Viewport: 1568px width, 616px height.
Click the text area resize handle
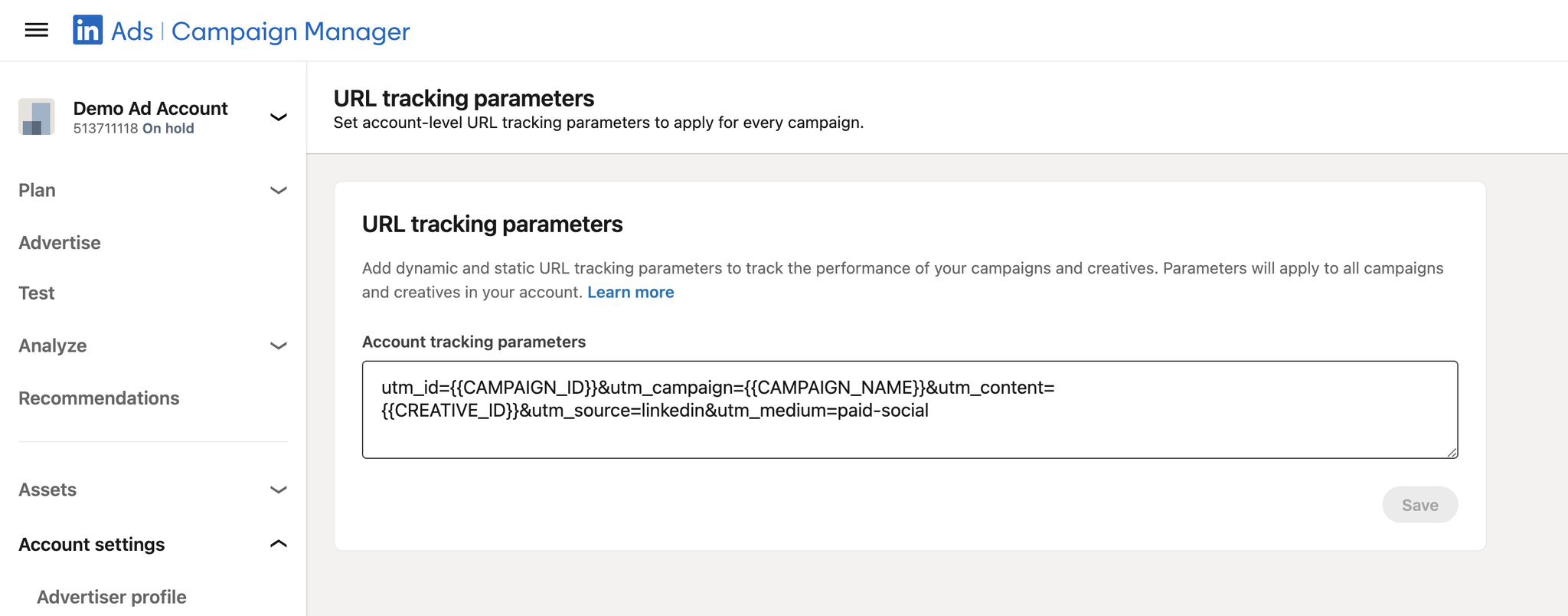pos(1452,453)
